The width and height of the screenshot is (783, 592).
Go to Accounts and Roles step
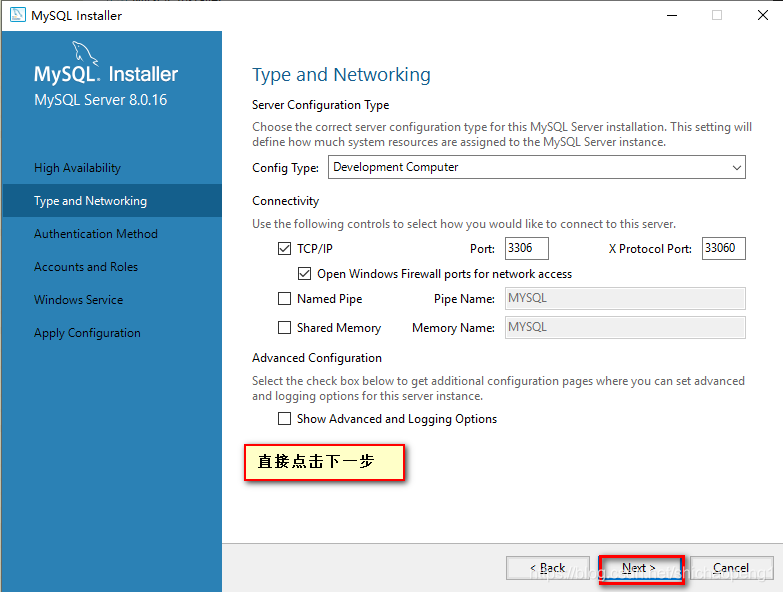[x=86, y=267]
